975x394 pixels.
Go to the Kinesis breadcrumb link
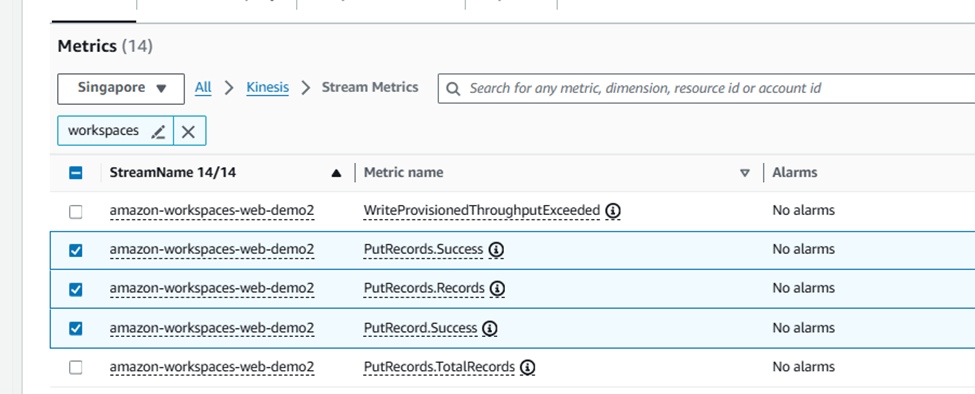pos(267,88)
